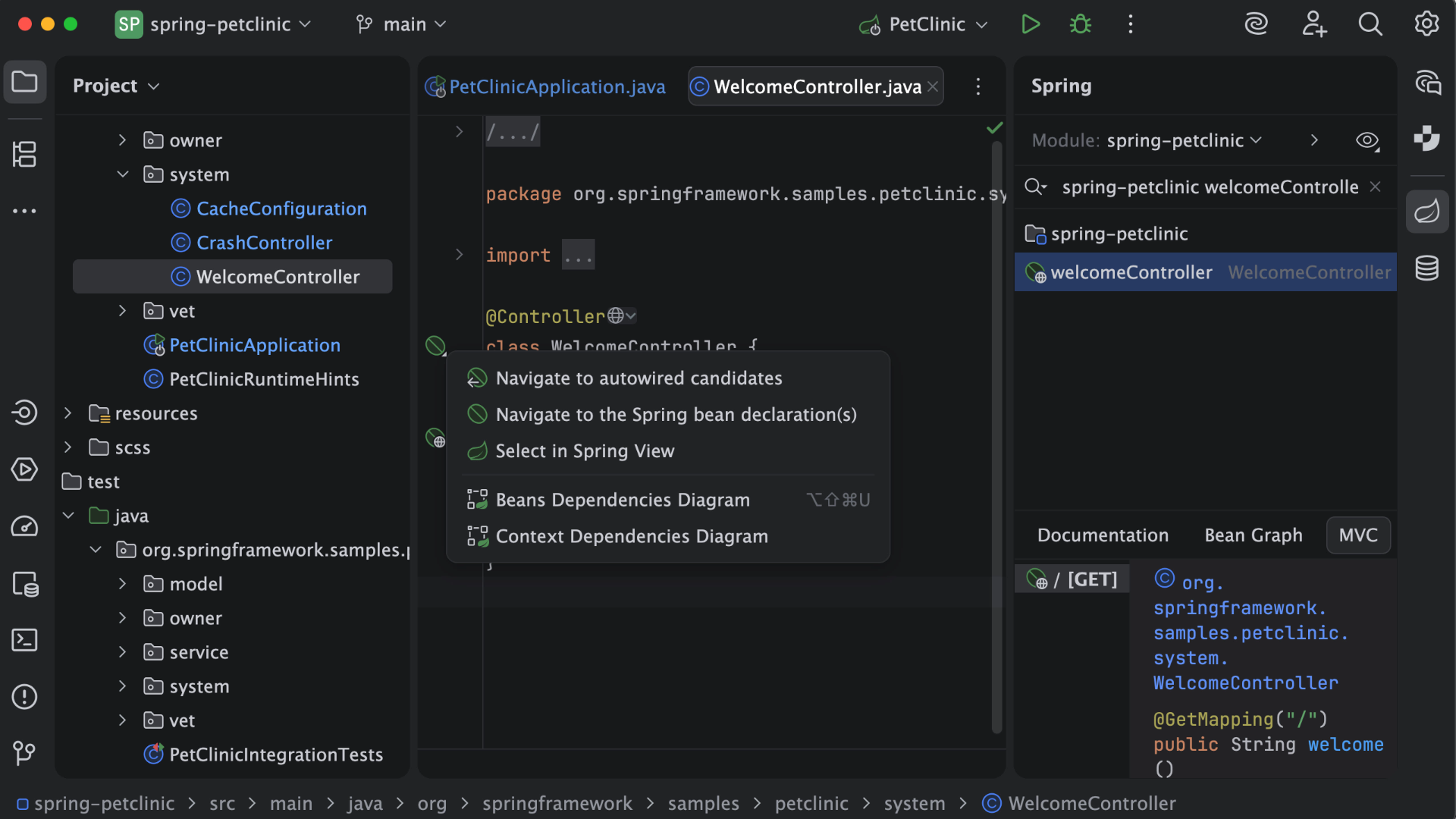Click the petclinic breadcrumb link

click(x=811, y=803)
